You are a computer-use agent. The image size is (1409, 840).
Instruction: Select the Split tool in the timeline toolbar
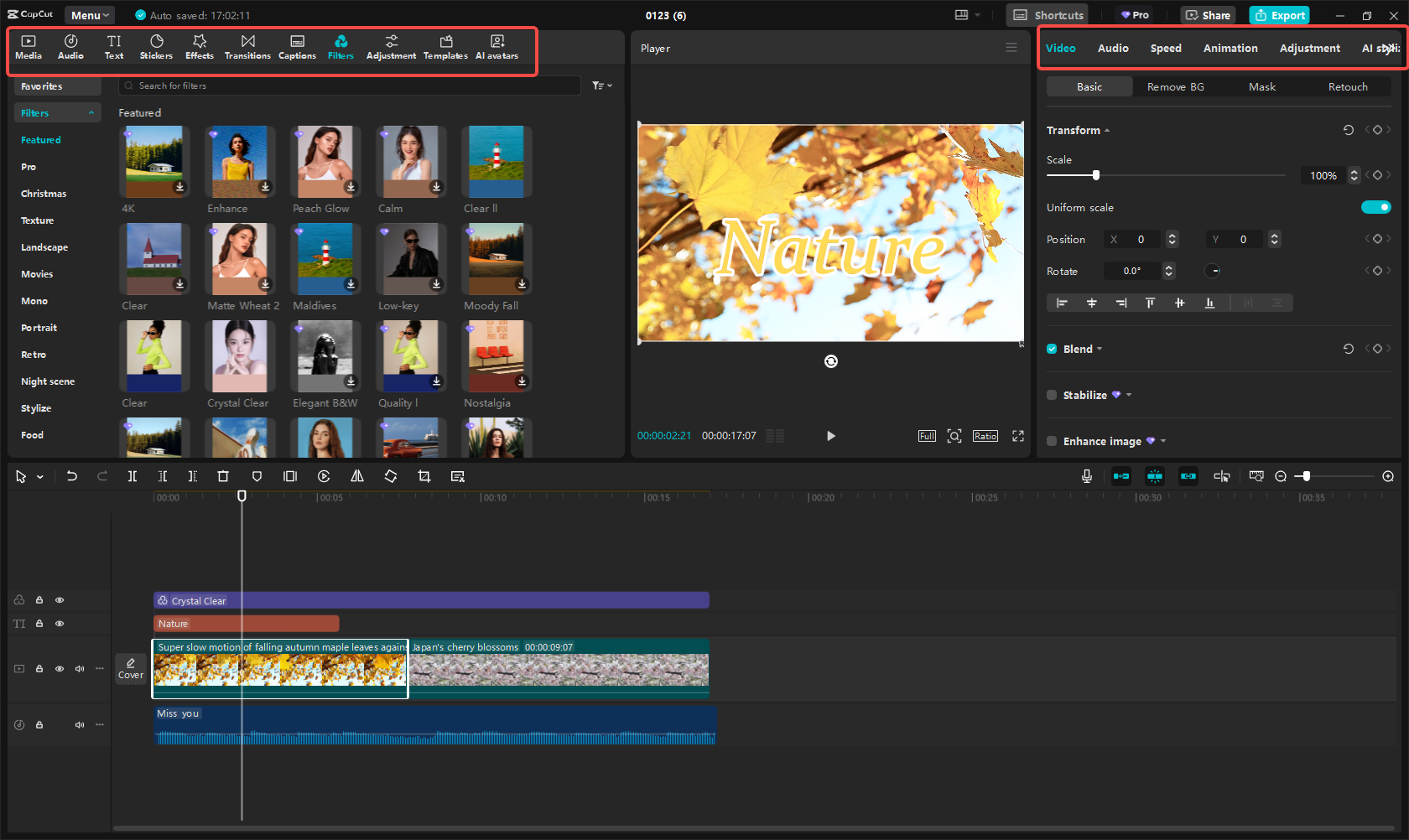pos(132,476)
